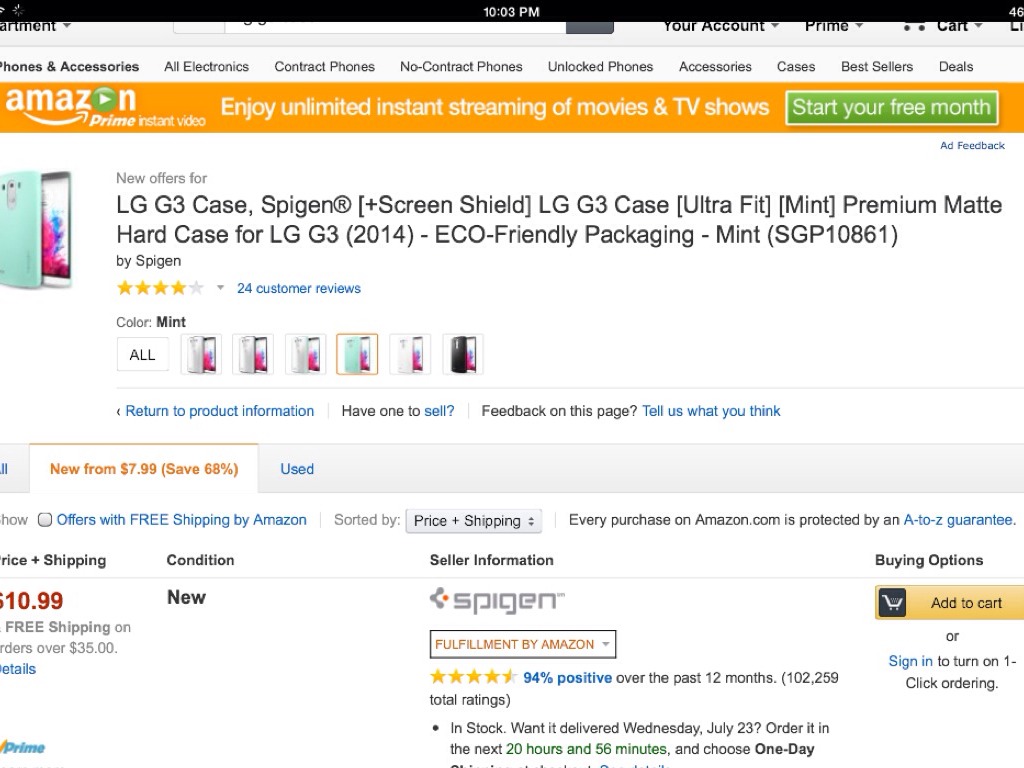The width and height of the screenshot is (1024, 768).
Task: Click the seller's rating stars
Action: point(473,677)
